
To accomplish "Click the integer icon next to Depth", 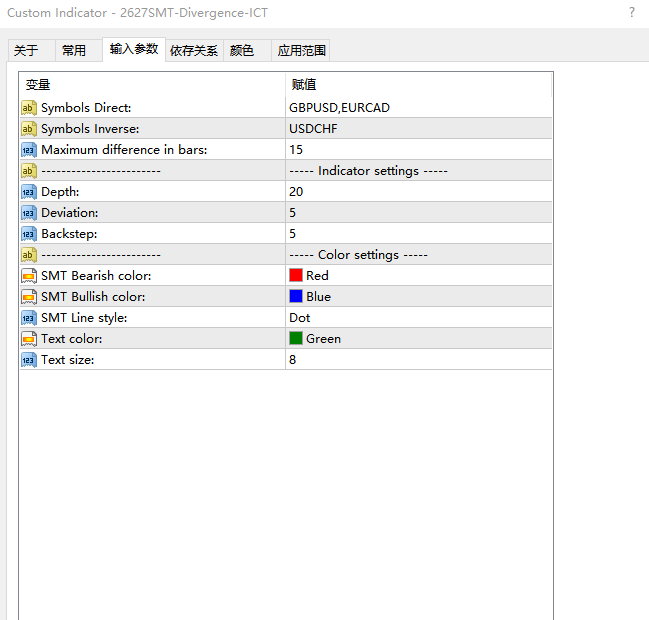I will [28, 192].
